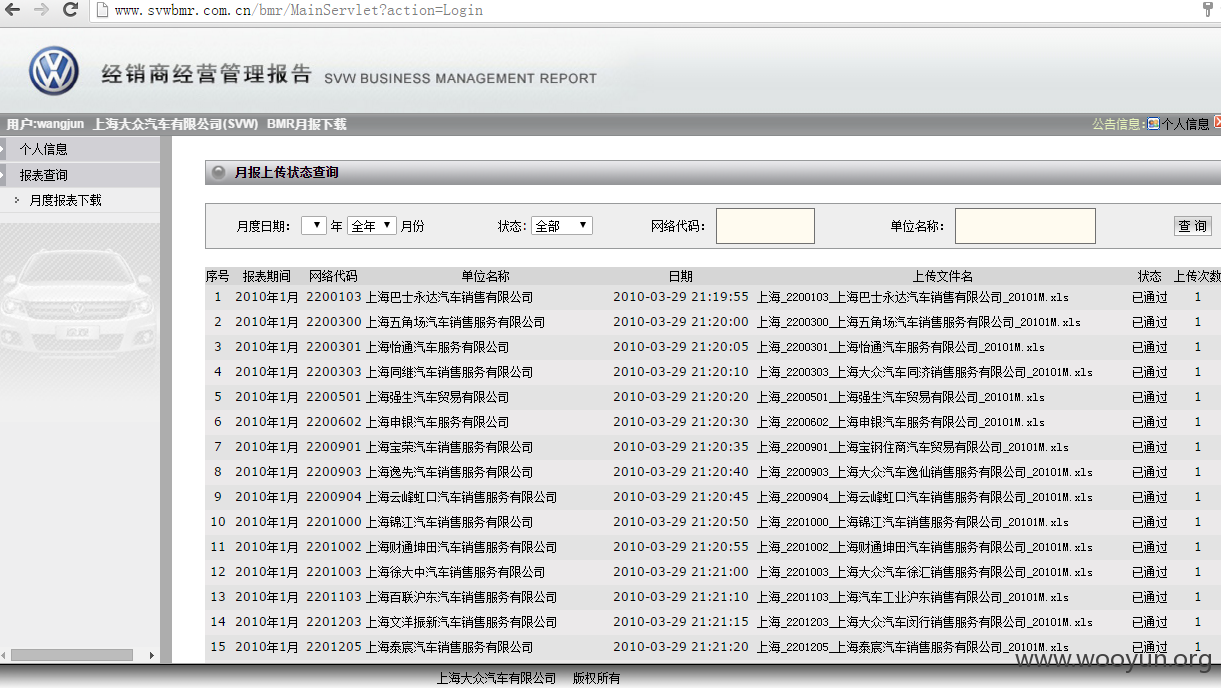The height and width of the screenshot is (688, 1221).
Task: Click 上海锦江汽车销售服务有限公司 in the 单位名称 column
Action: [x=449, y=522]
